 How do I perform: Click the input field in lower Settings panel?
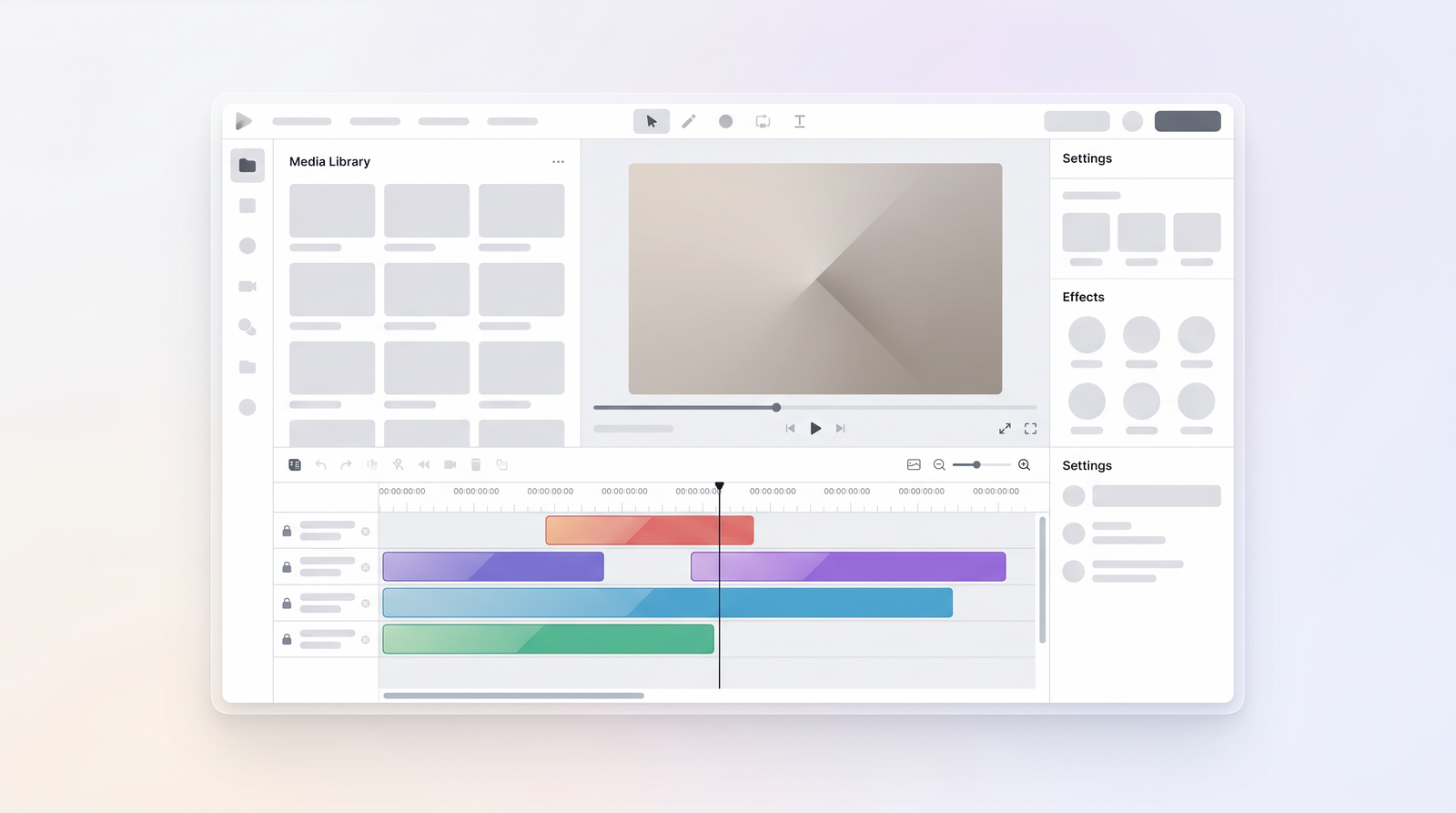(1157, 496)
